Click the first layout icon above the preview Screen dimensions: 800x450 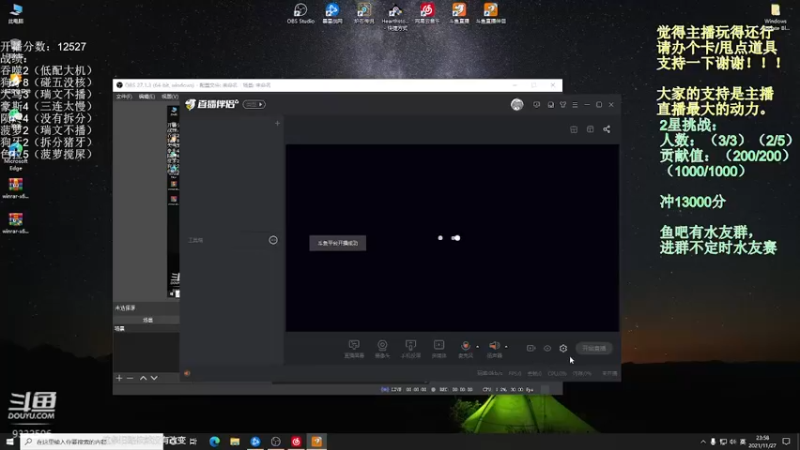pos(574,130)
